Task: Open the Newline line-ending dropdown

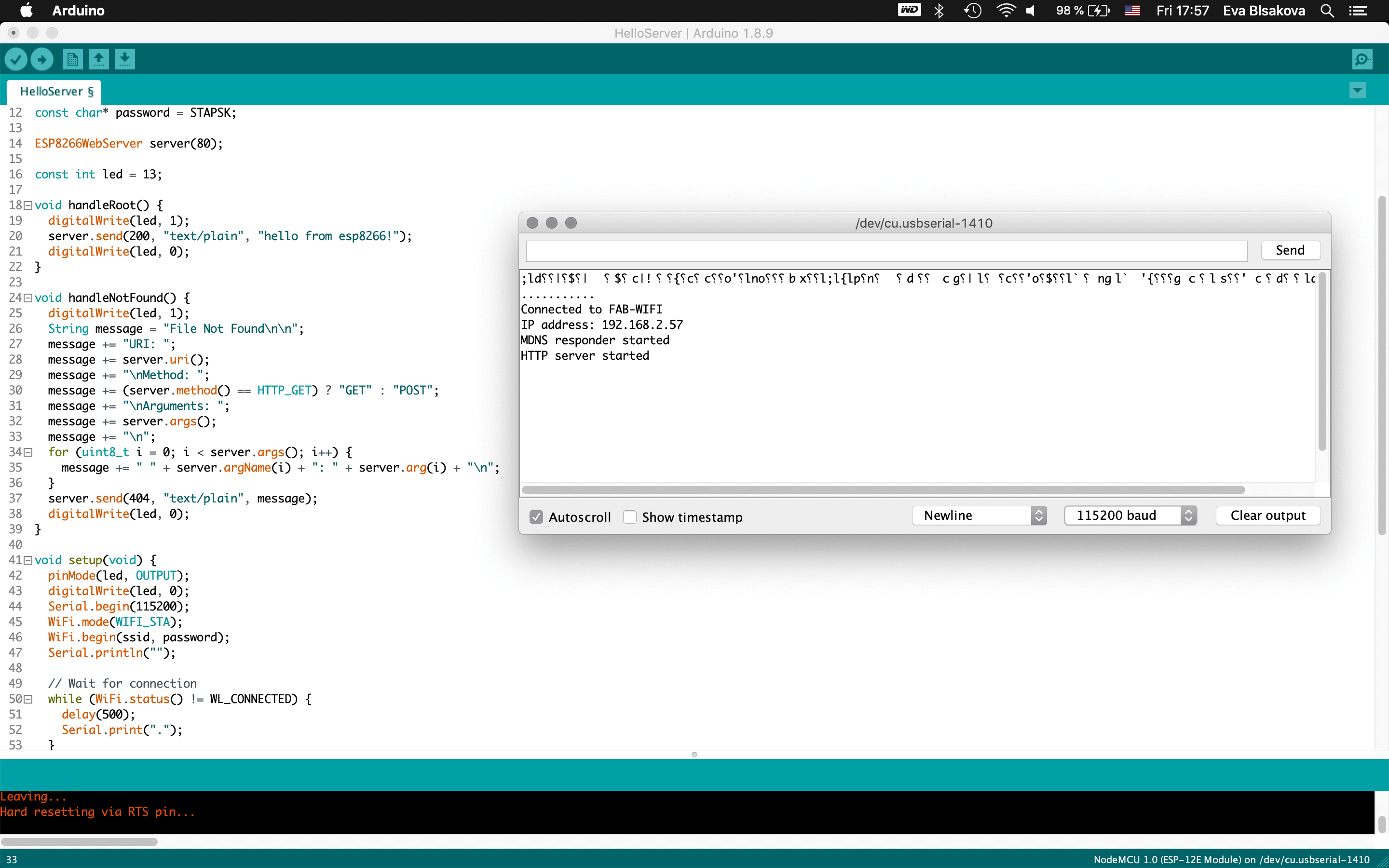Action: point(979,515)
